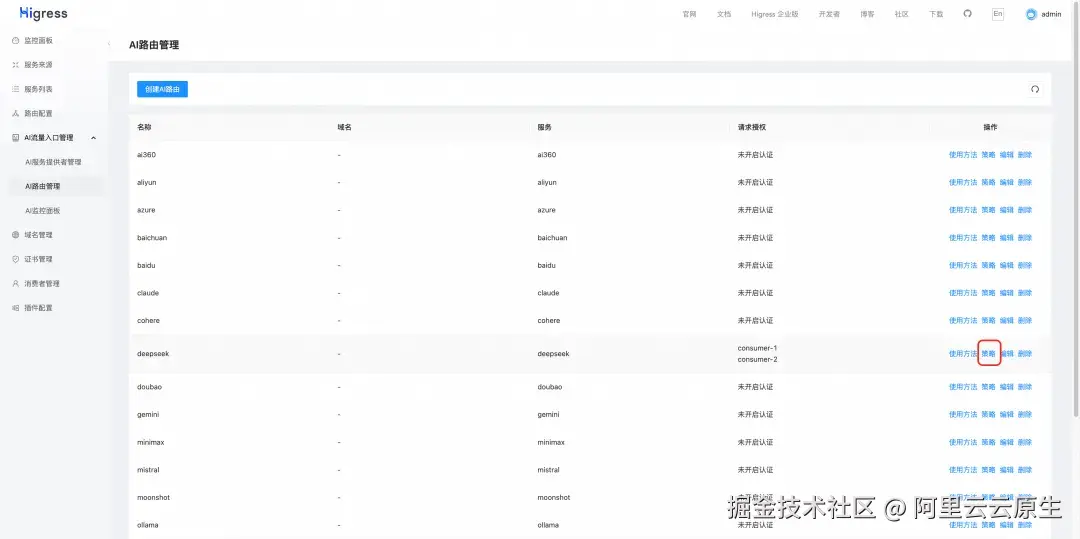
Task: Delete the ai360 route
Action: click(1025, 155)
